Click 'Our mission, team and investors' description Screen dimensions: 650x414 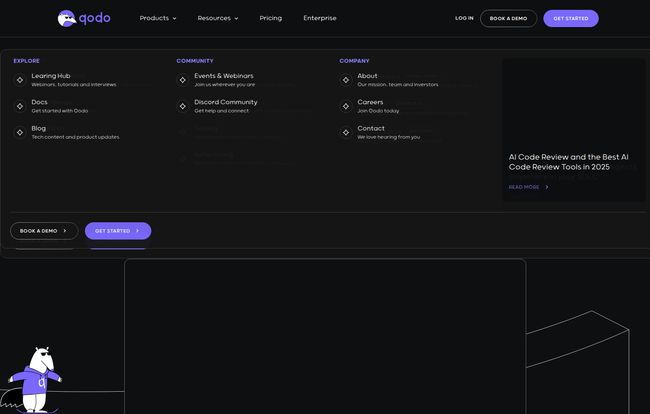[x=398, y=85]
